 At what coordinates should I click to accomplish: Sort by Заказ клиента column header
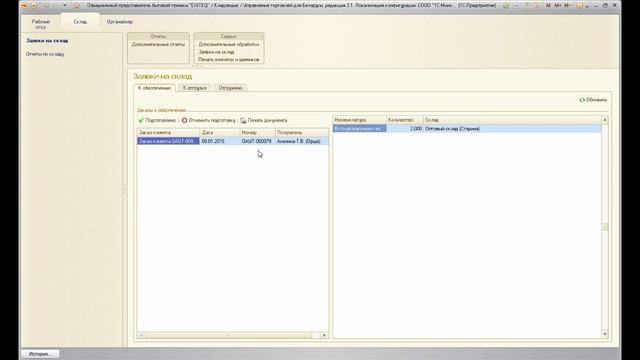(x=168, y=133)
